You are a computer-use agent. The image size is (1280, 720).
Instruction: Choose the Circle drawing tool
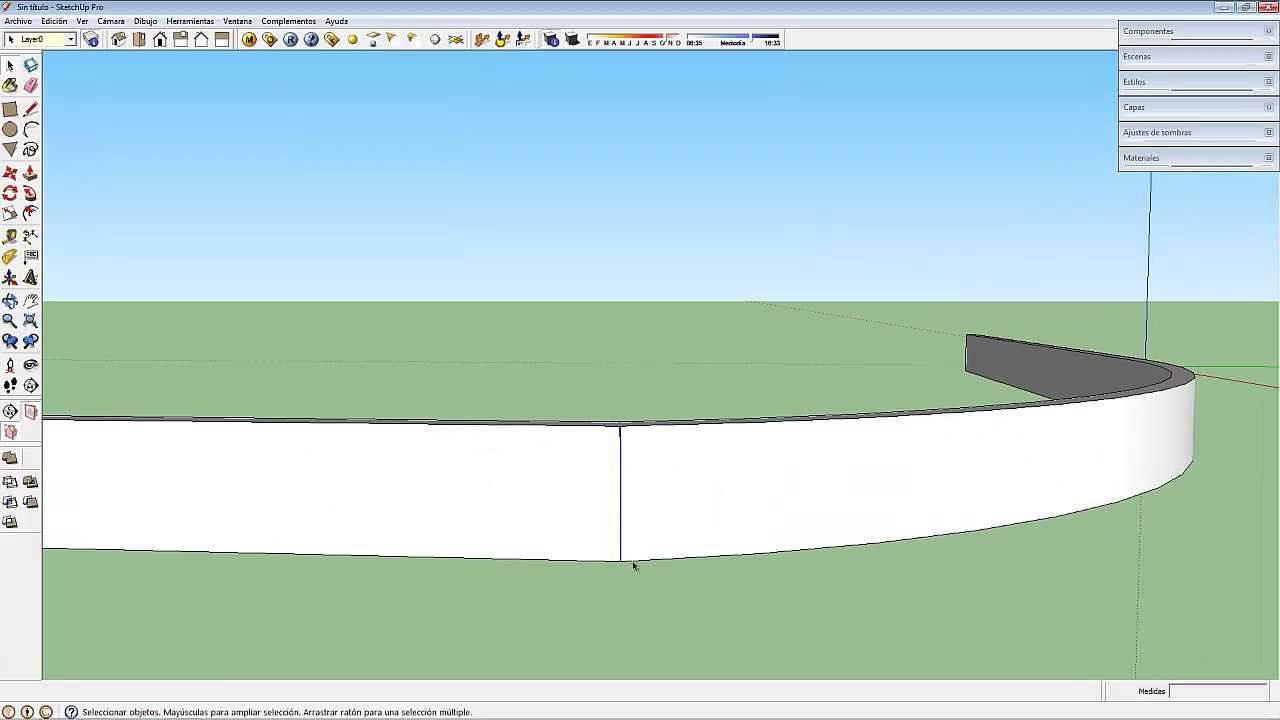tap(10, 129)
